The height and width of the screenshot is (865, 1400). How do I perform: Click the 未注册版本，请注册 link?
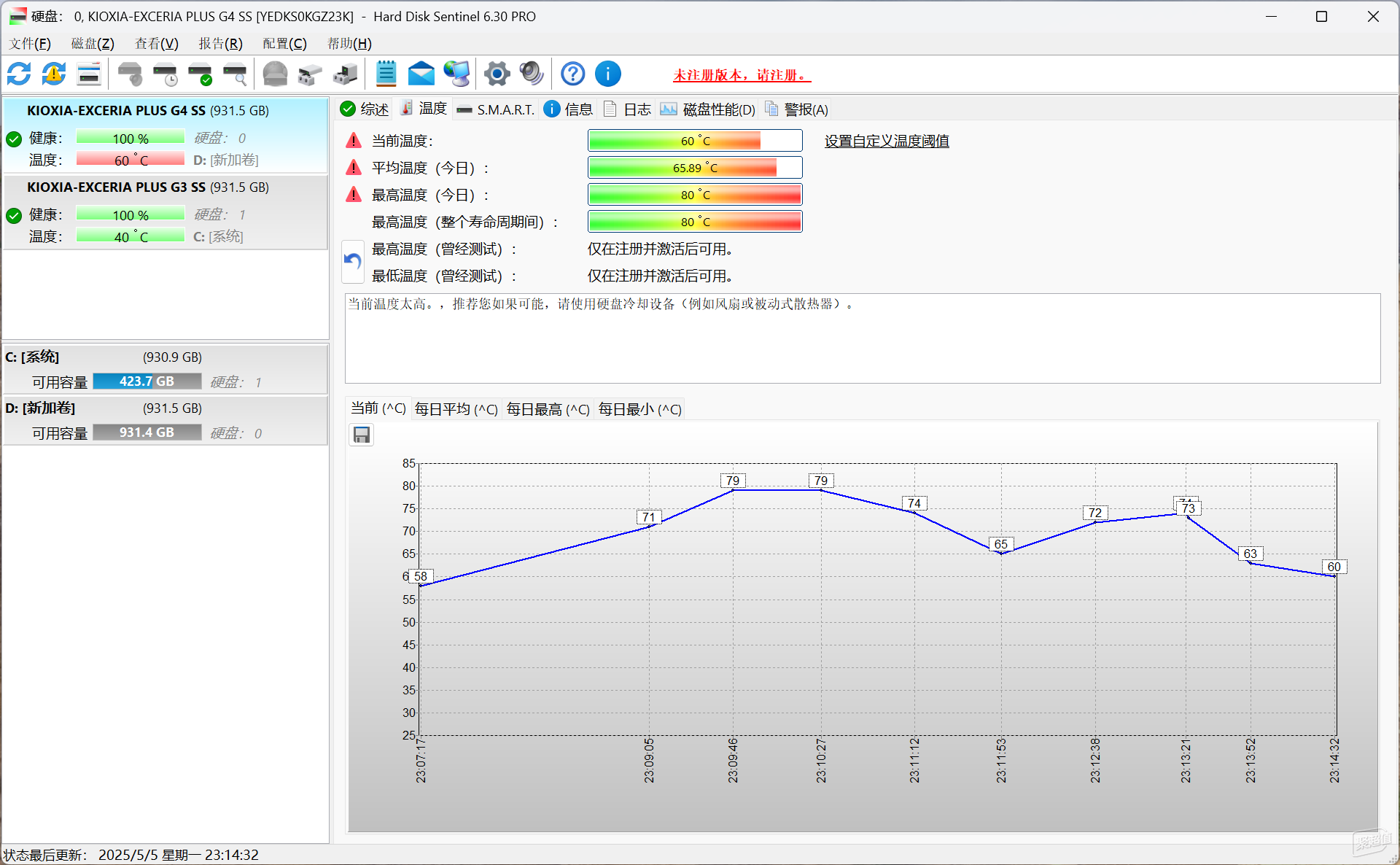point(742,75)
